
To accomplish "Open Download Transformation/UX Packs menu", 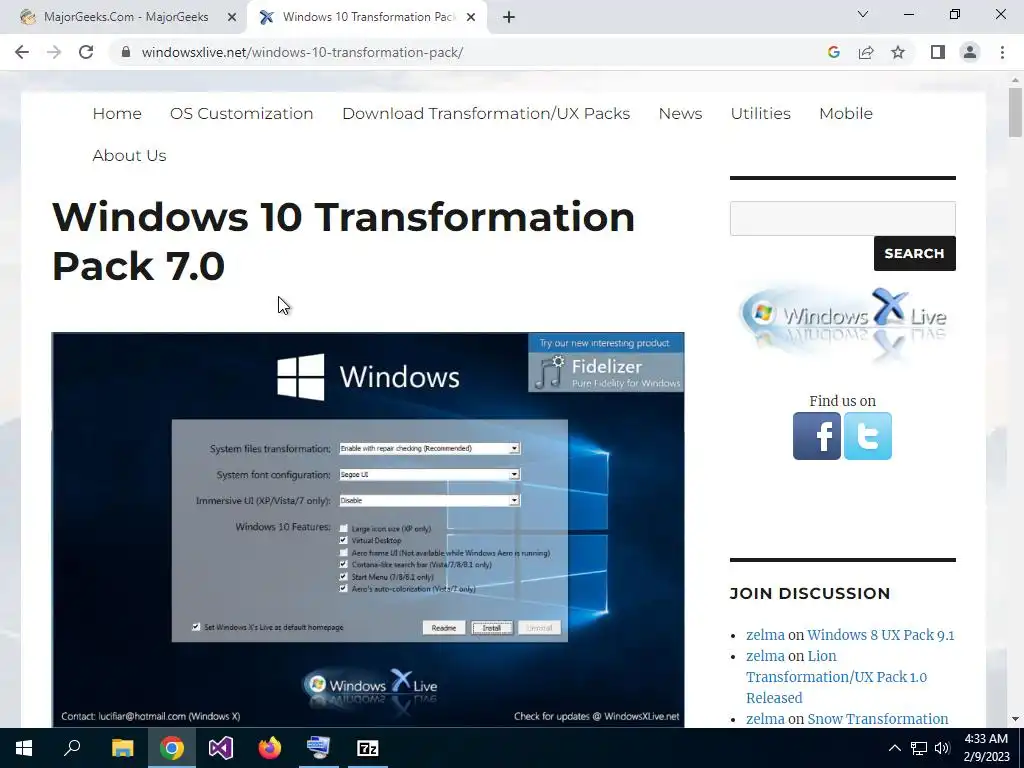I will [486, 114].
